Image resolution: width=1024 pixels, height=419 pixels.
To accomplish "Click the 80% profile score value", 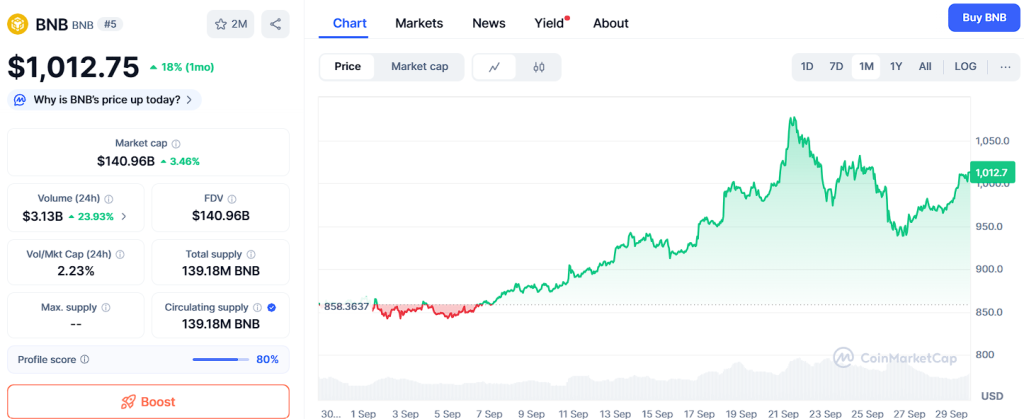I will [267, 359].
